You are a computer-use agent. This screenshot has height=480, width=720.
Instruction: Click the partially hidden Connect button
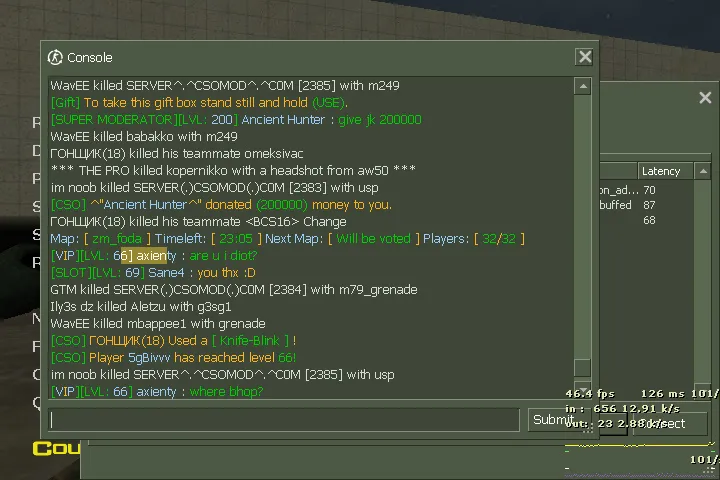670,424
